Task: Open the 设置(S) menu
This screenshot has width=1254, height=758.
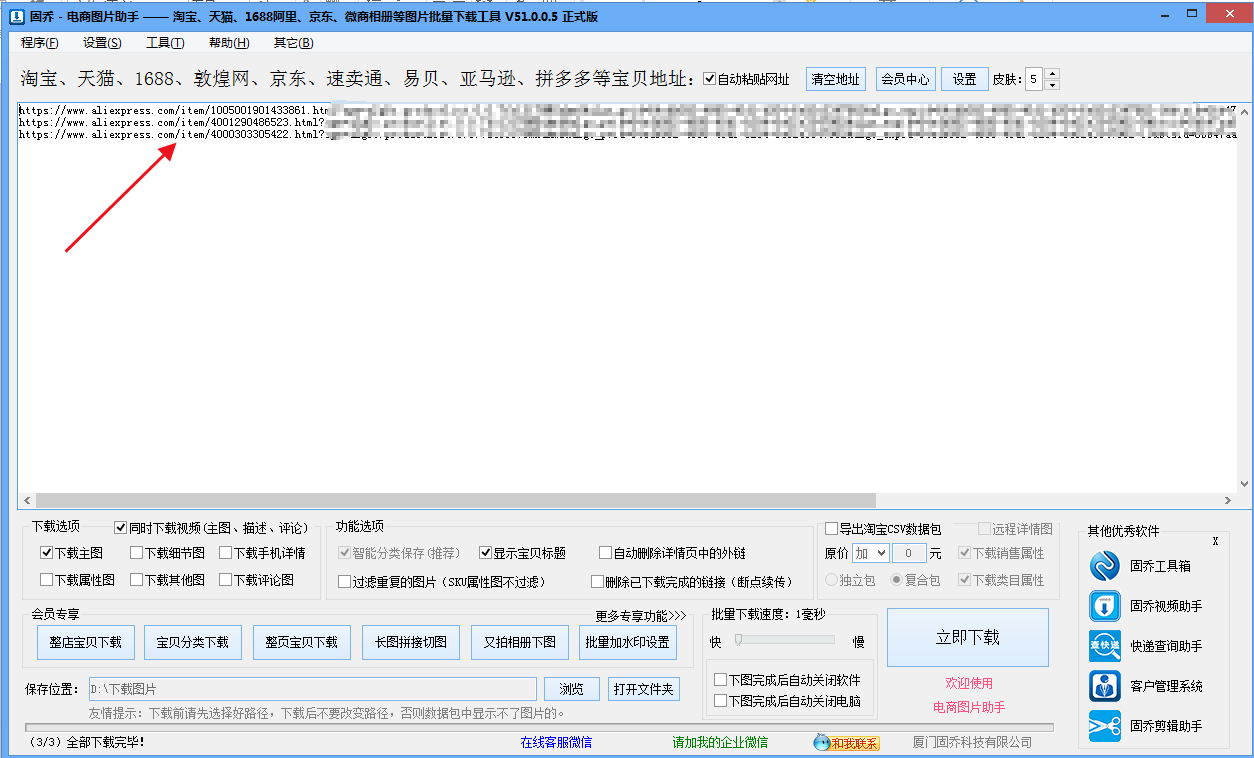Action: [x=102, y=43]
